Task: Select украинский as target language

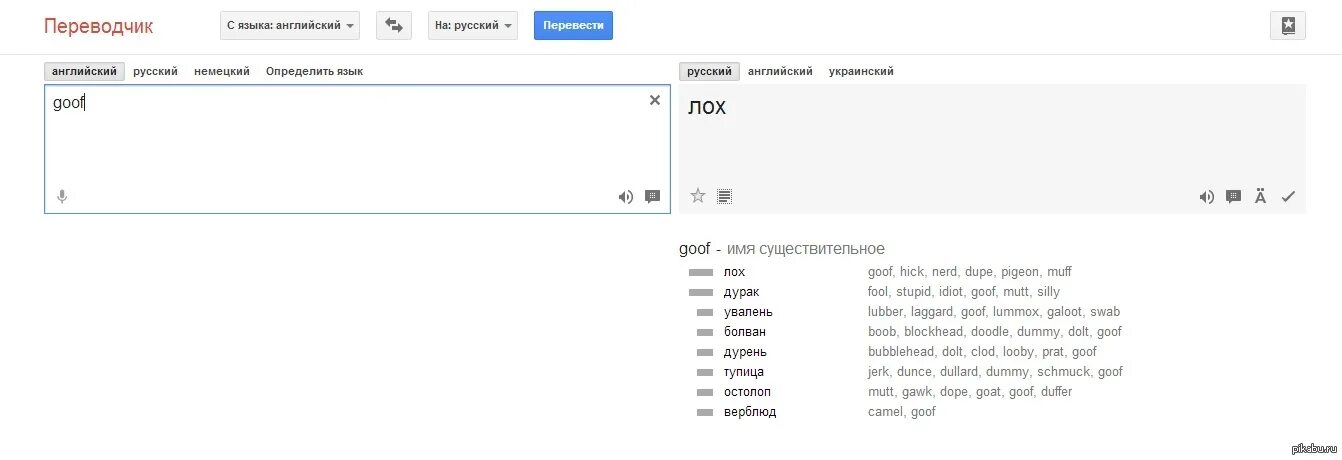Action: point(861,71)
